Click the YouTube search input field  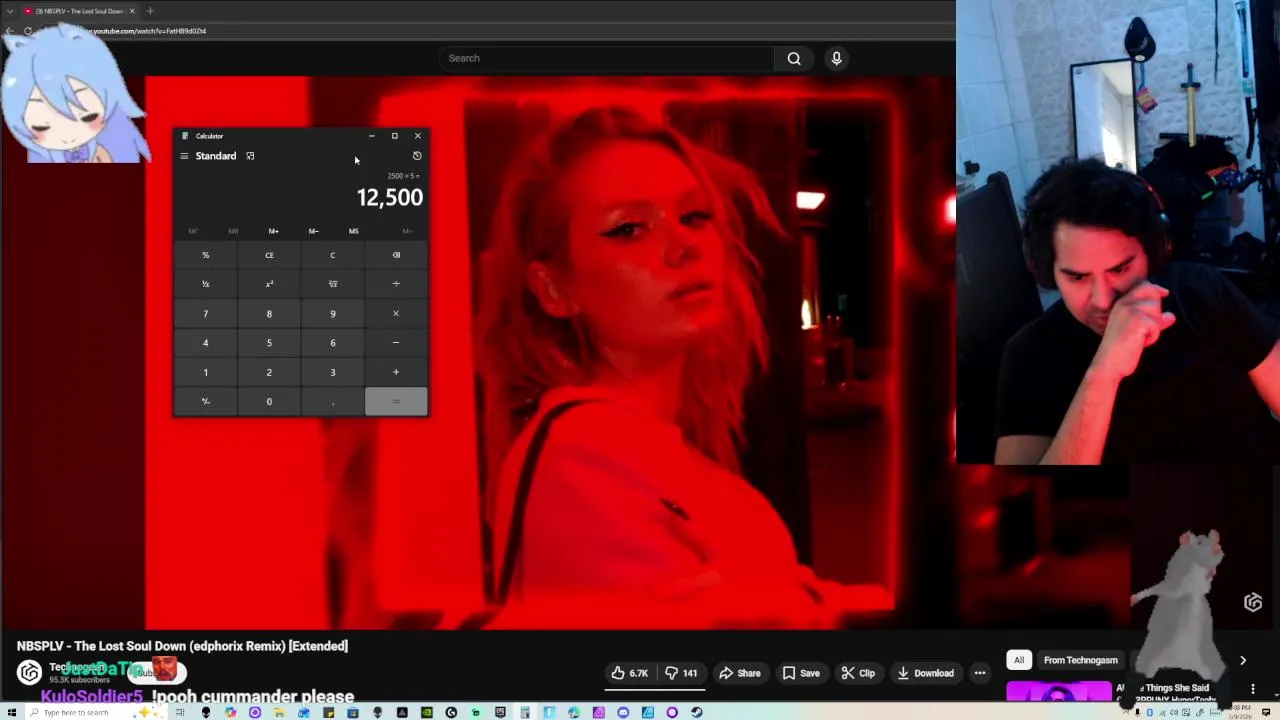[x=606, y=58]
